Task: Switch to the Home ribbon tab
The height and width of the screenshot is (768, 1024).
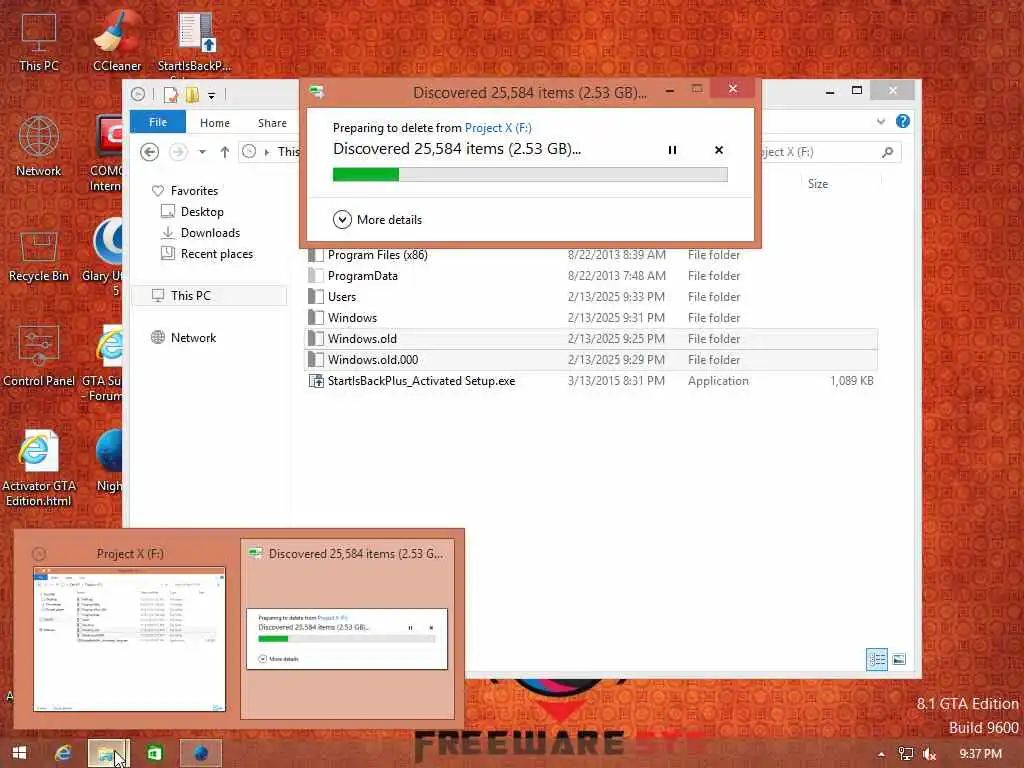Action: click(x=215, y=123)
